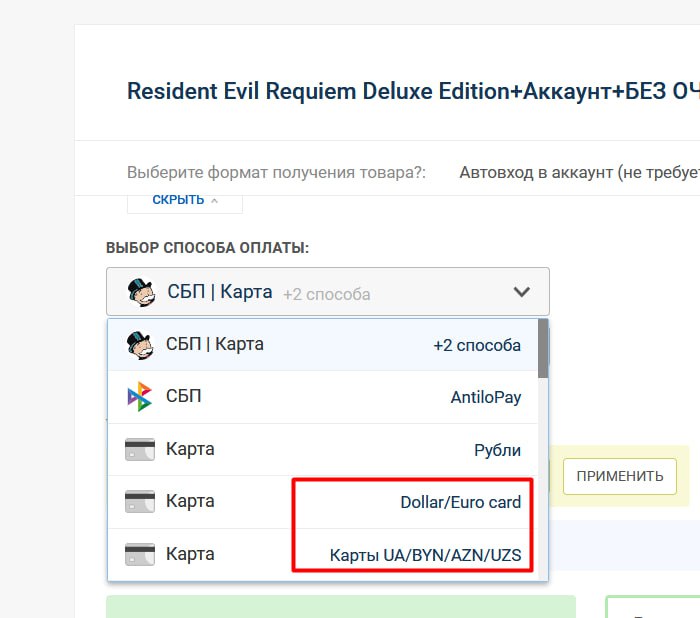Click mascot icon in first list option

(x=140, y=345)
